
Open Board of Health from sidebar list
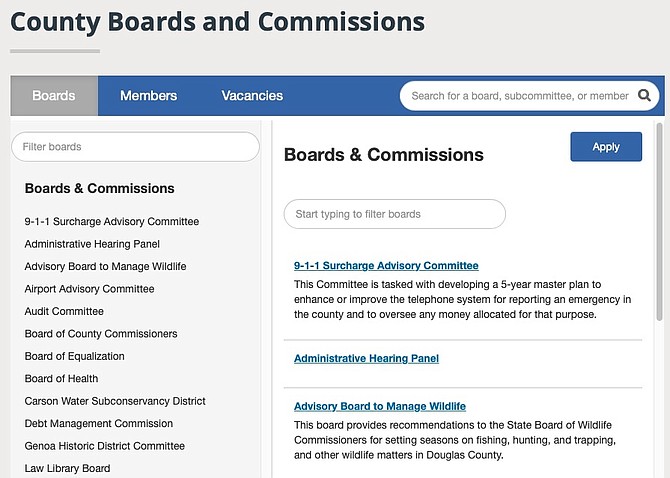[x=61, y=379]
